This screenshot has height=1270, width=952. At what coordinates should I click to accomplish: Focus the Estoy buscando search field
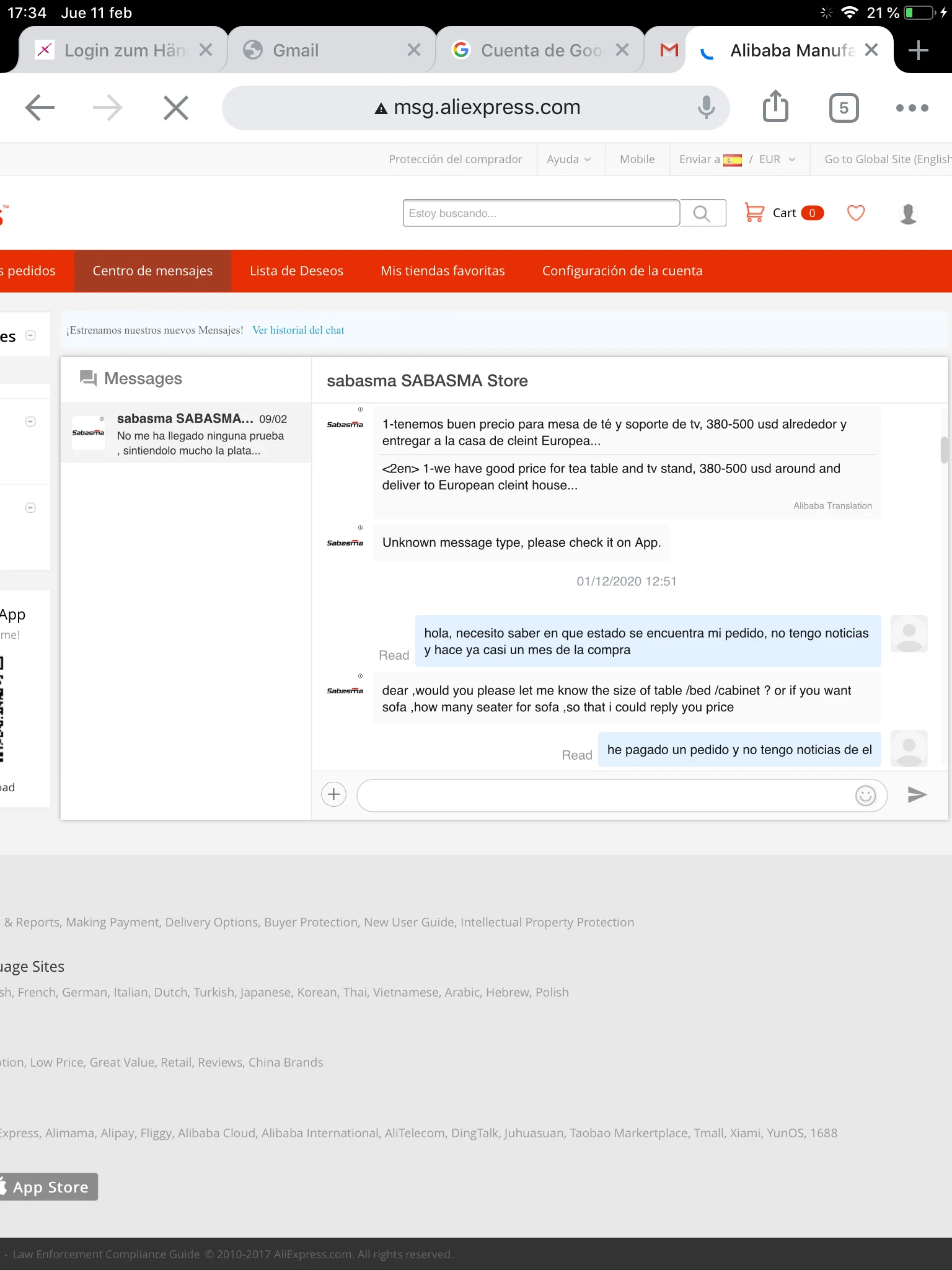tap(541, 213)
